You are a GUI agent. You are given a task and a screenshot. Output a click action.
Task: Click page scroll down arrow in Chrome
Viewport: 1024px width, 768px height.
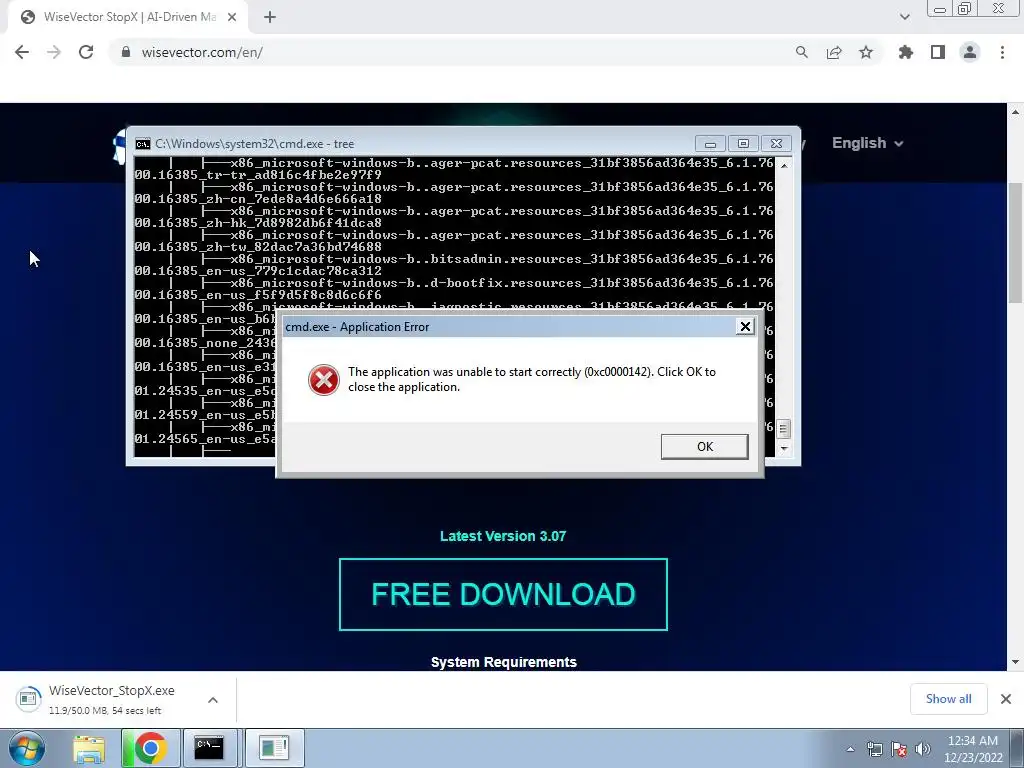pyautogui.click(x=1016, y=662)
